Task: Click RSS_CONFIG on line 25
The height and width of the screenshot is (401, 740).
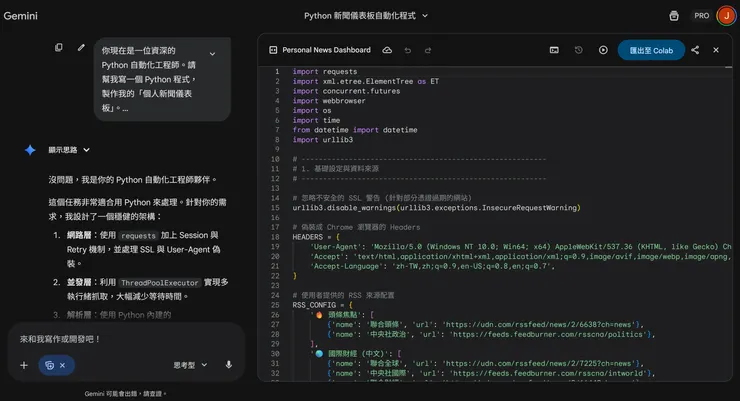Action: pos(322,305)
